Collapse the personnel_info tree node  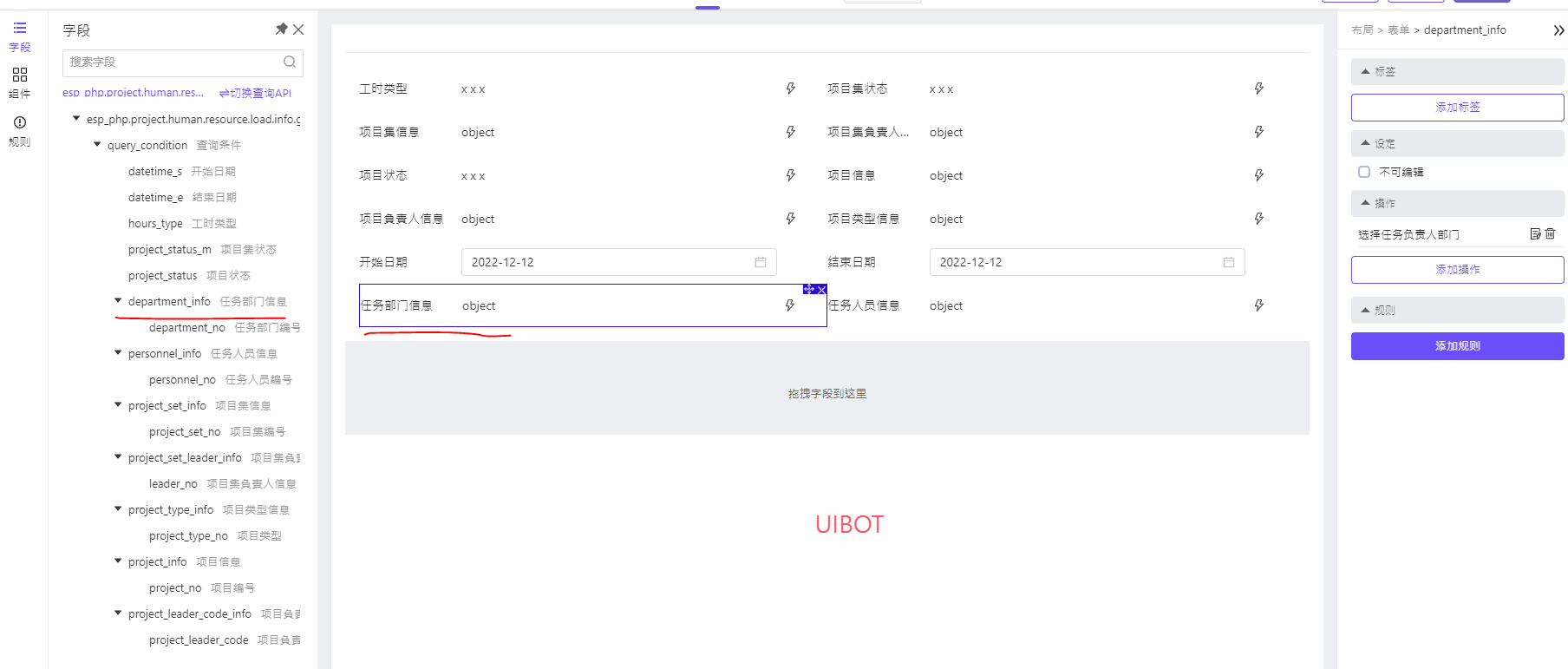click(118, 352)
